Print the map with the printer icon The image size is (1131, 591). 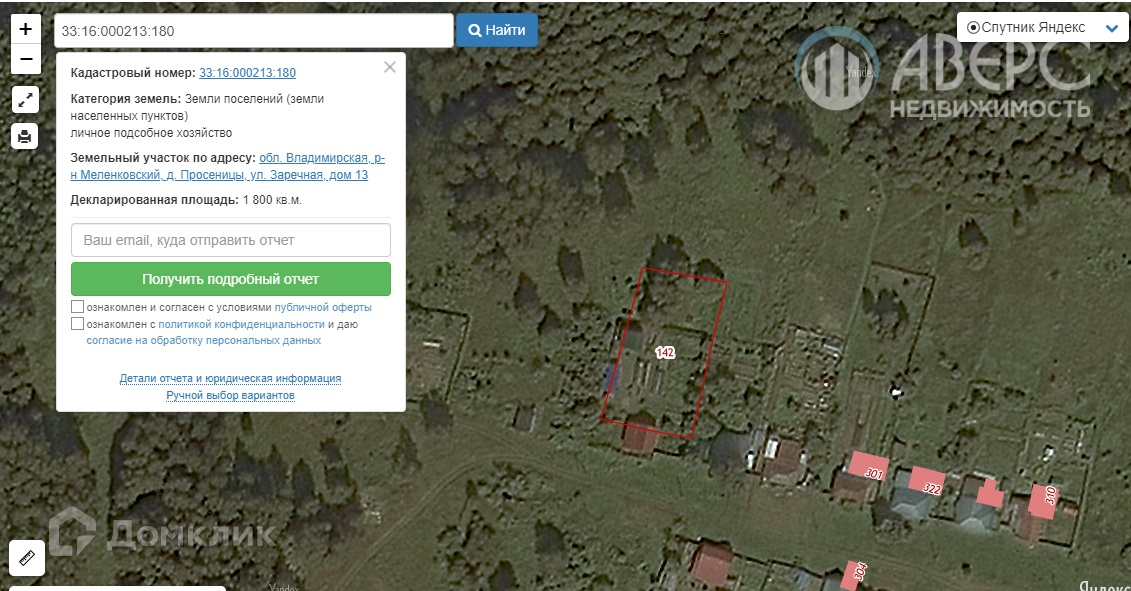pos(25,136)
